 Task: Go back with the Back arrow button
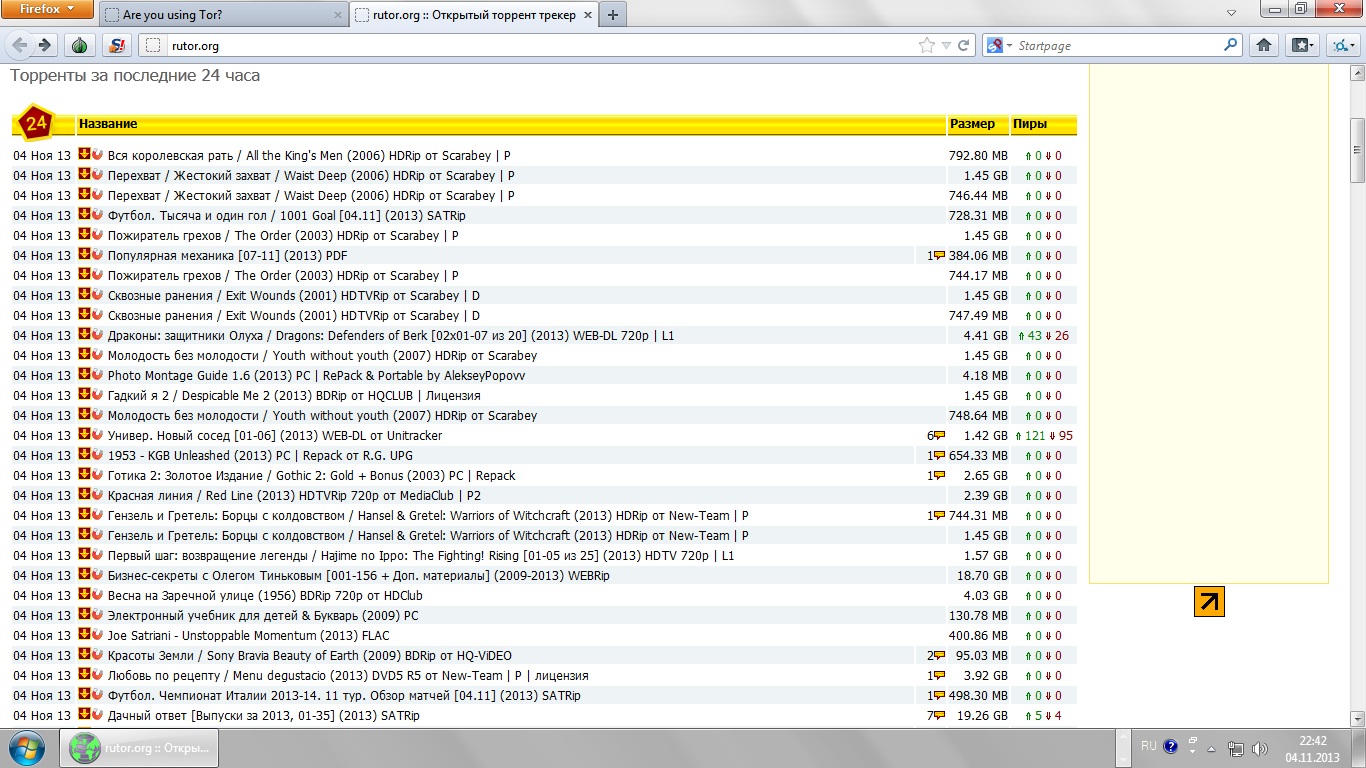21,45
